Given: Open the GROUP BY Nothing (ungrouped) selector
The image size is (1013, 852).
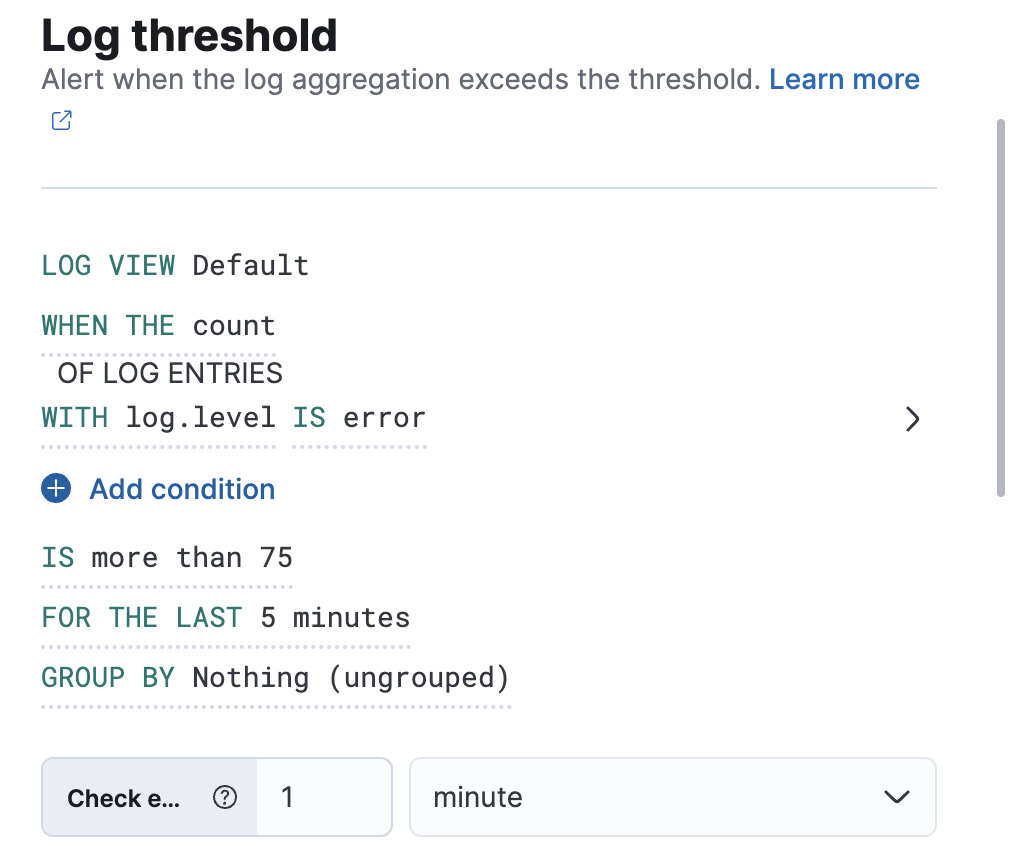Looking at the screenshot, I should click(350, 678).
